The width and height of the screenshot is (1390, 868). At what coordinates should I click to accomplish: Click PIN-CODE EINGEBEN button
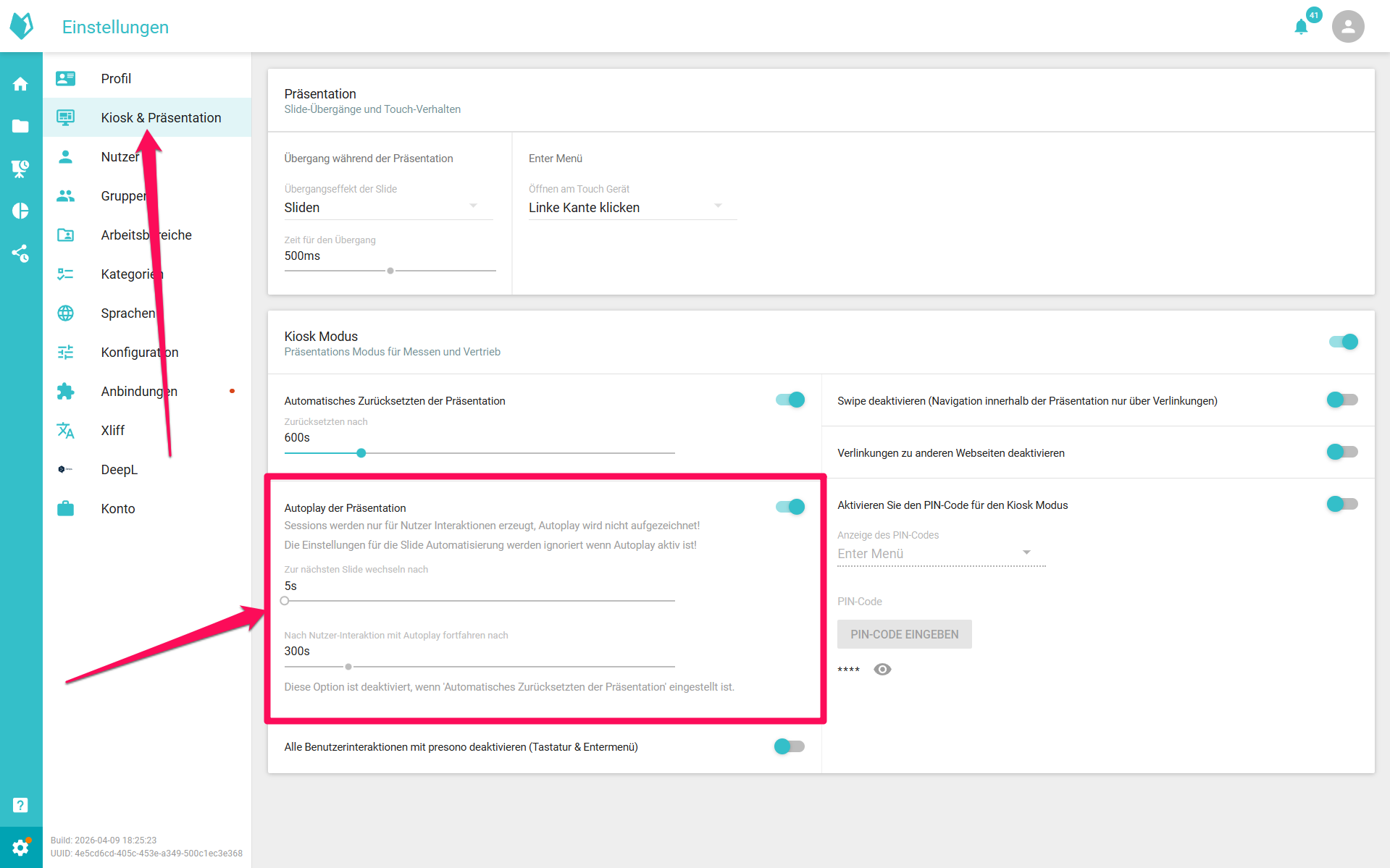tap(904, 634)
